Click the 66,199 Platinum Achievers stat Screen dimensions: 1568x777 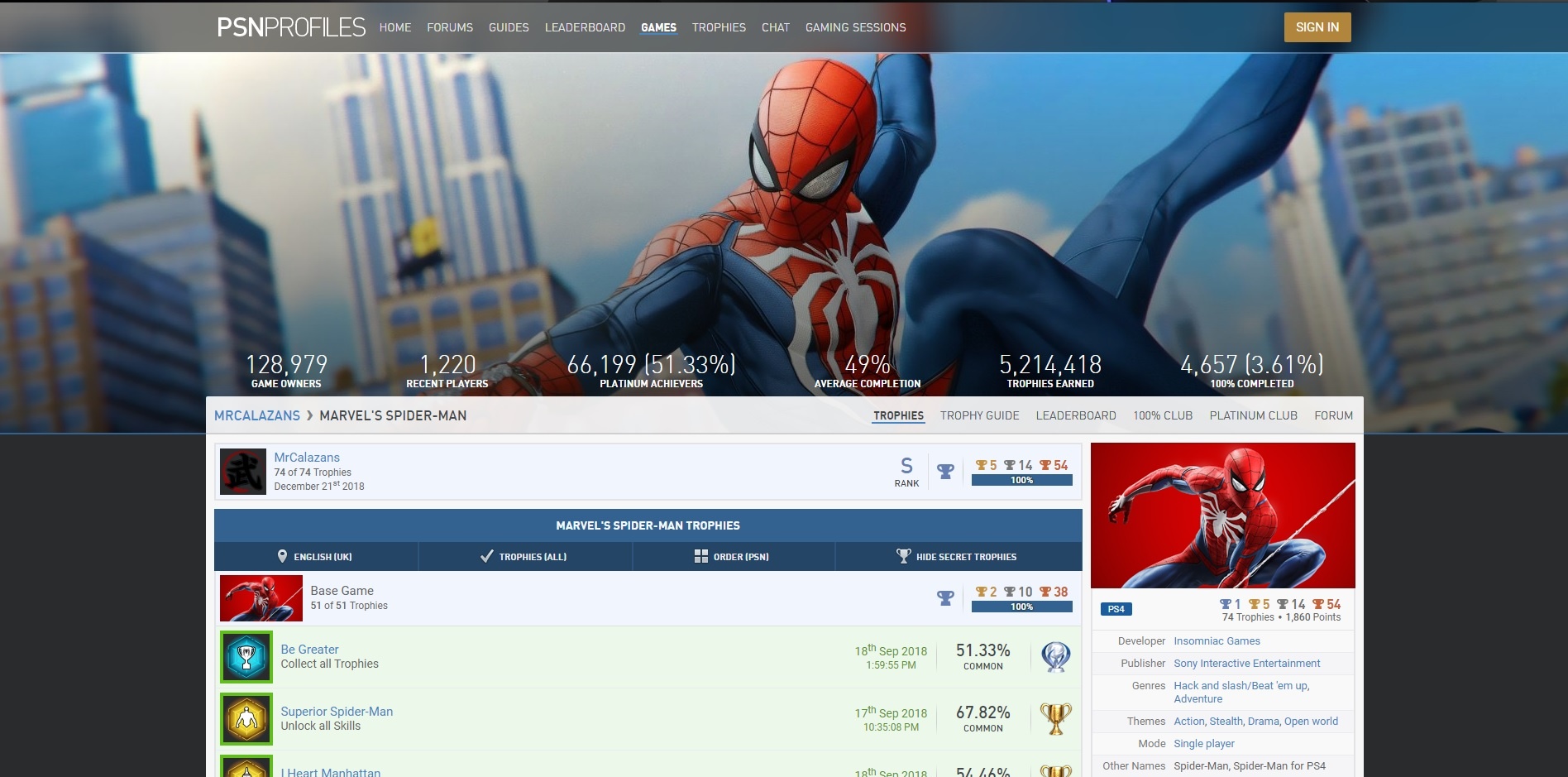pos(652,370)
